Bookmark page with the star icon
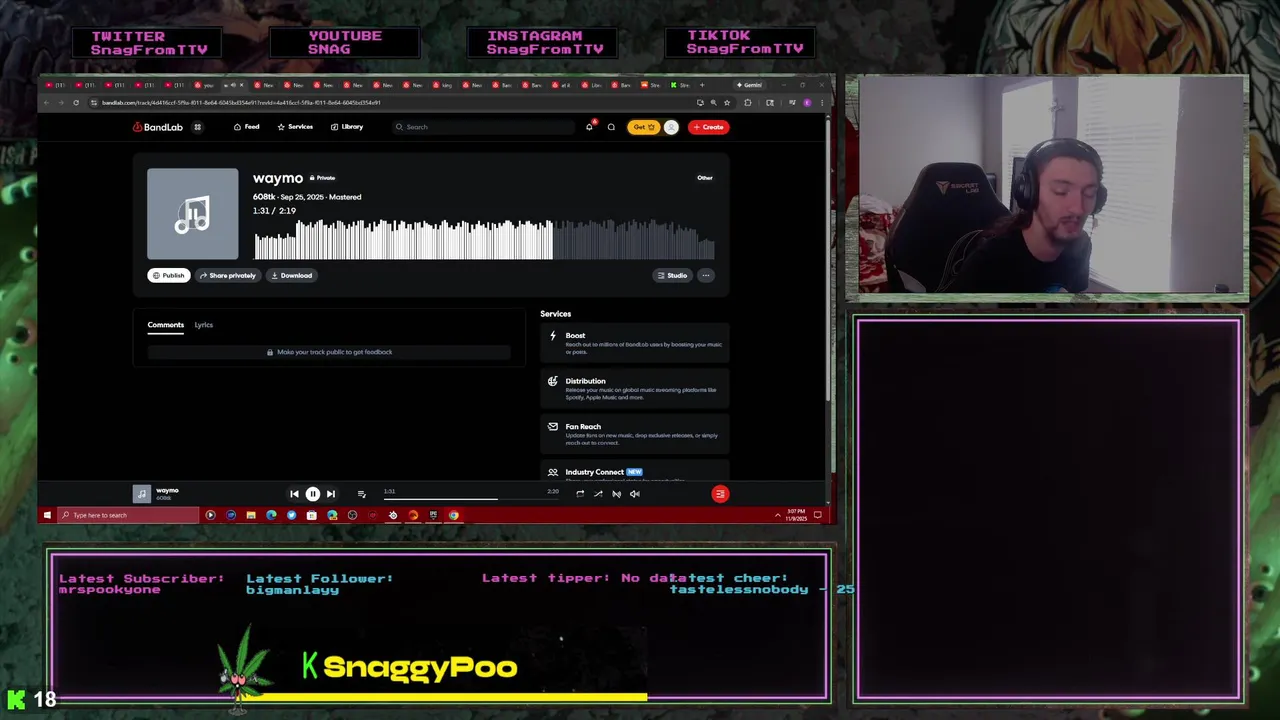The height and width of the screenshot is (720, 1280). click(x=726, y=102)
